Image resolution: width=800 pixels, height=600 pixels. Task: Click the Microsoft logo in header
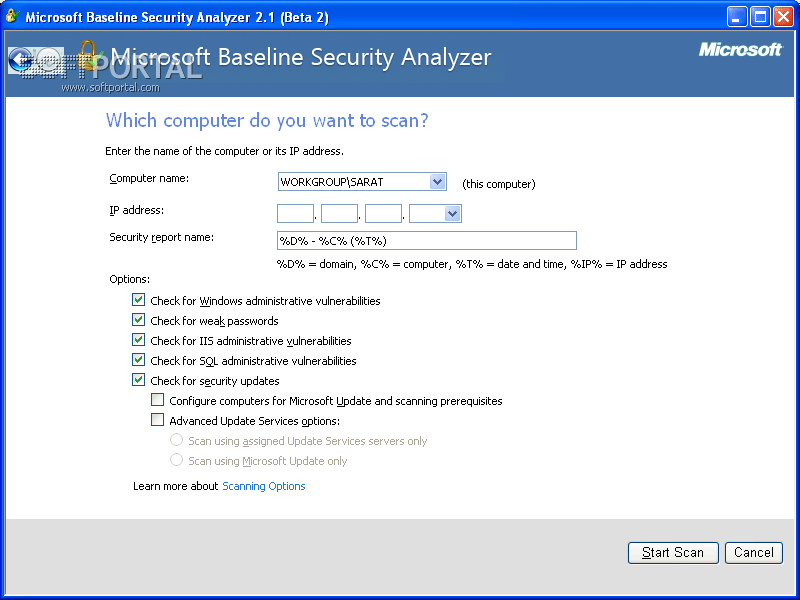pos(740,49)
